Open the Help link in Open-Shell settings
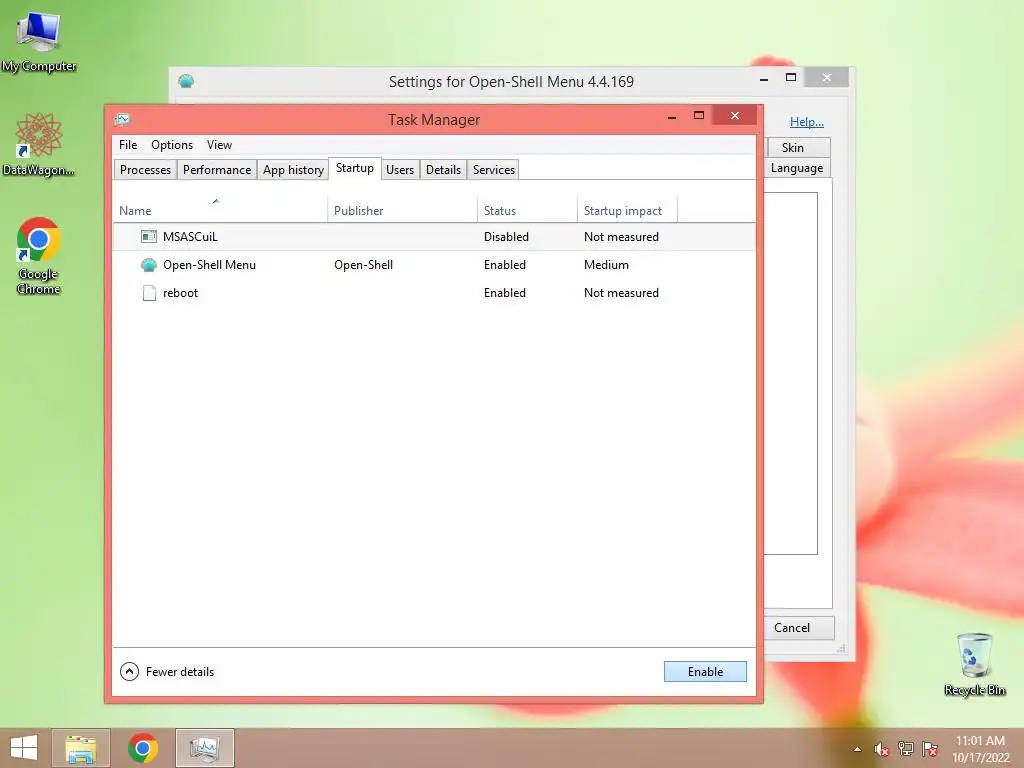The height and width of the screenshot is (768, 1024). [x=807, y=121]
